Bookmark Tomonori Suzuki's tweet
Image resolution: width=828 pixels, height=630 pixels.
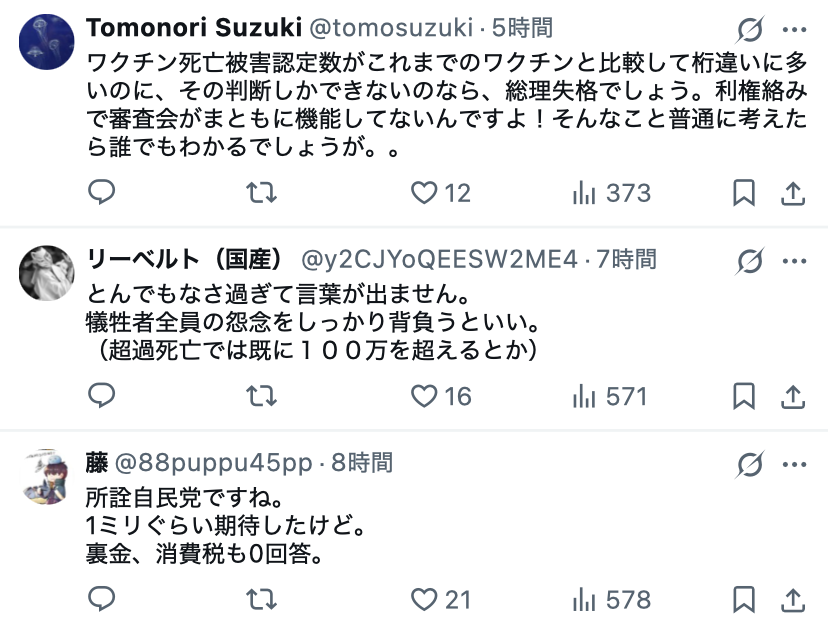click(743, 192)
